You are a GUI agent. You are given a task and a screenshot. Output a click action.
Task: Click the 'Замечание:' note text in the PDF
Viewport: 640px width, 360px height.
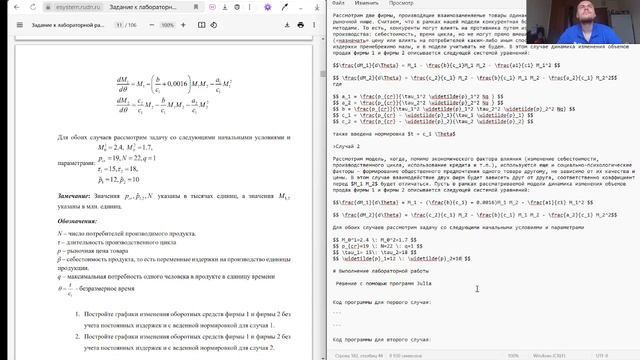pos(74,196)
